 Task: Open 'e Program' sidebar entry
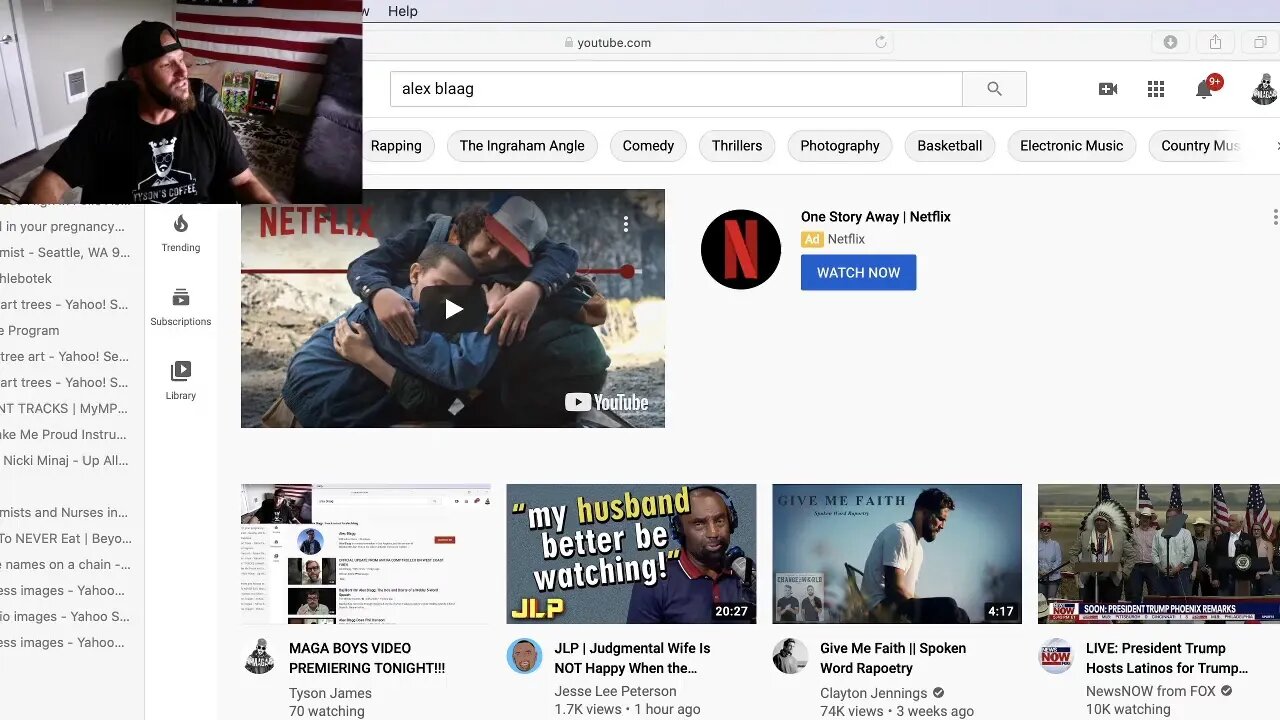30,330
